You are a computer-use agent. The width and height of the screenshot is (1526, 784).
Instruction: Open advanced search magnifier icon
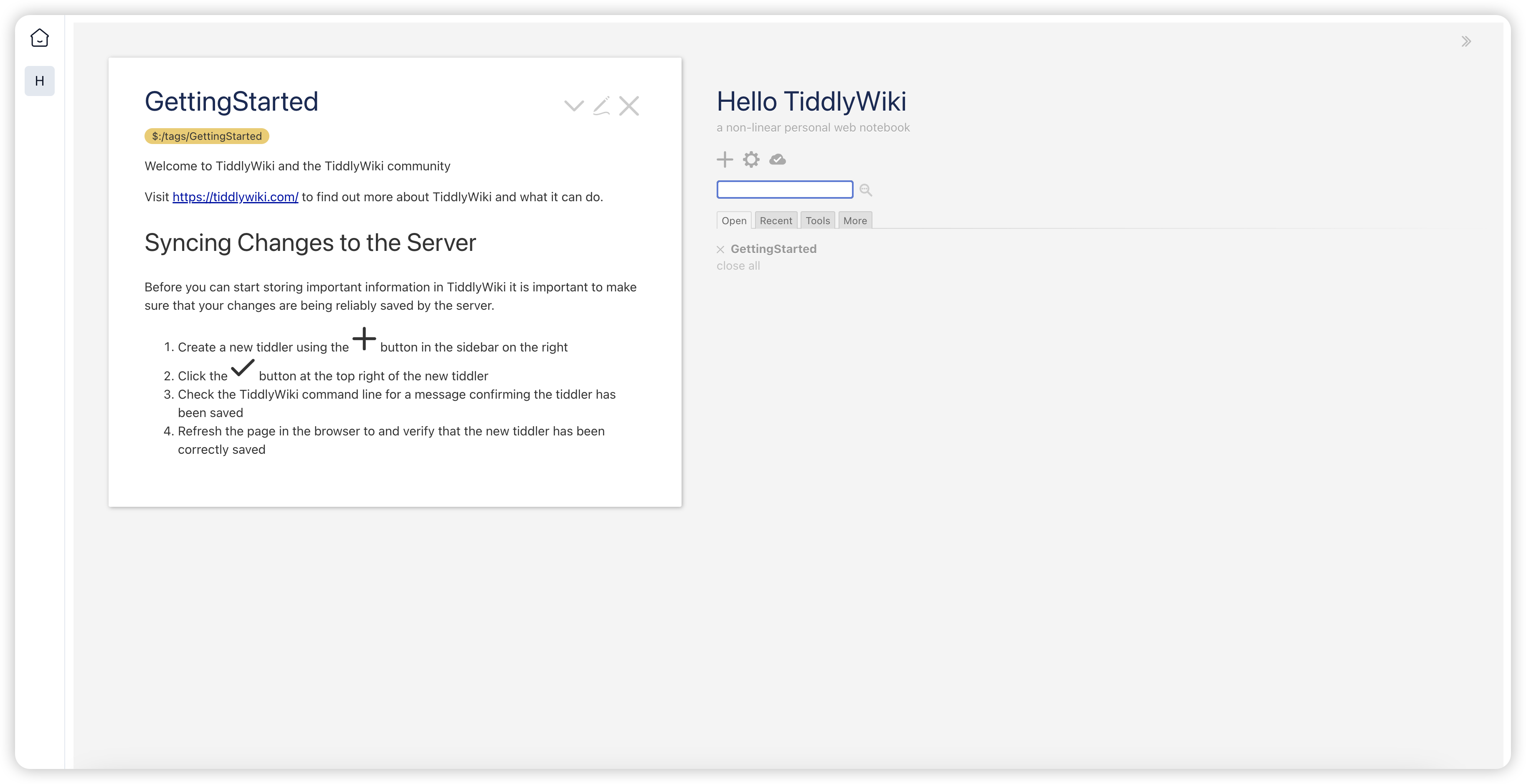(x=865, y=190)
